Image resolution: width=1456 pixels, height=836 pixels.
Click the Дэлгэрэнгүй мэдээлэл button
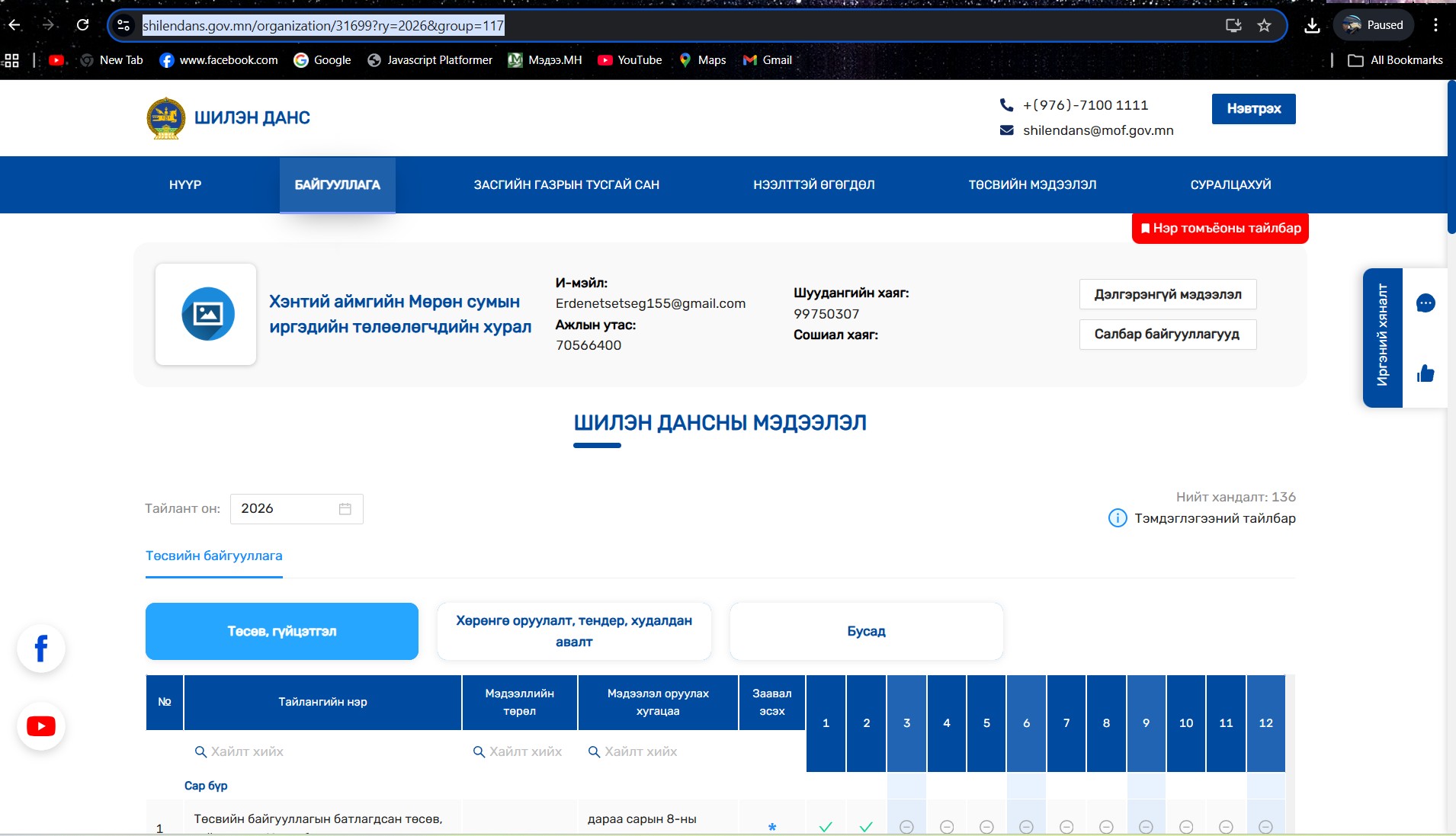click(1167, 294)
